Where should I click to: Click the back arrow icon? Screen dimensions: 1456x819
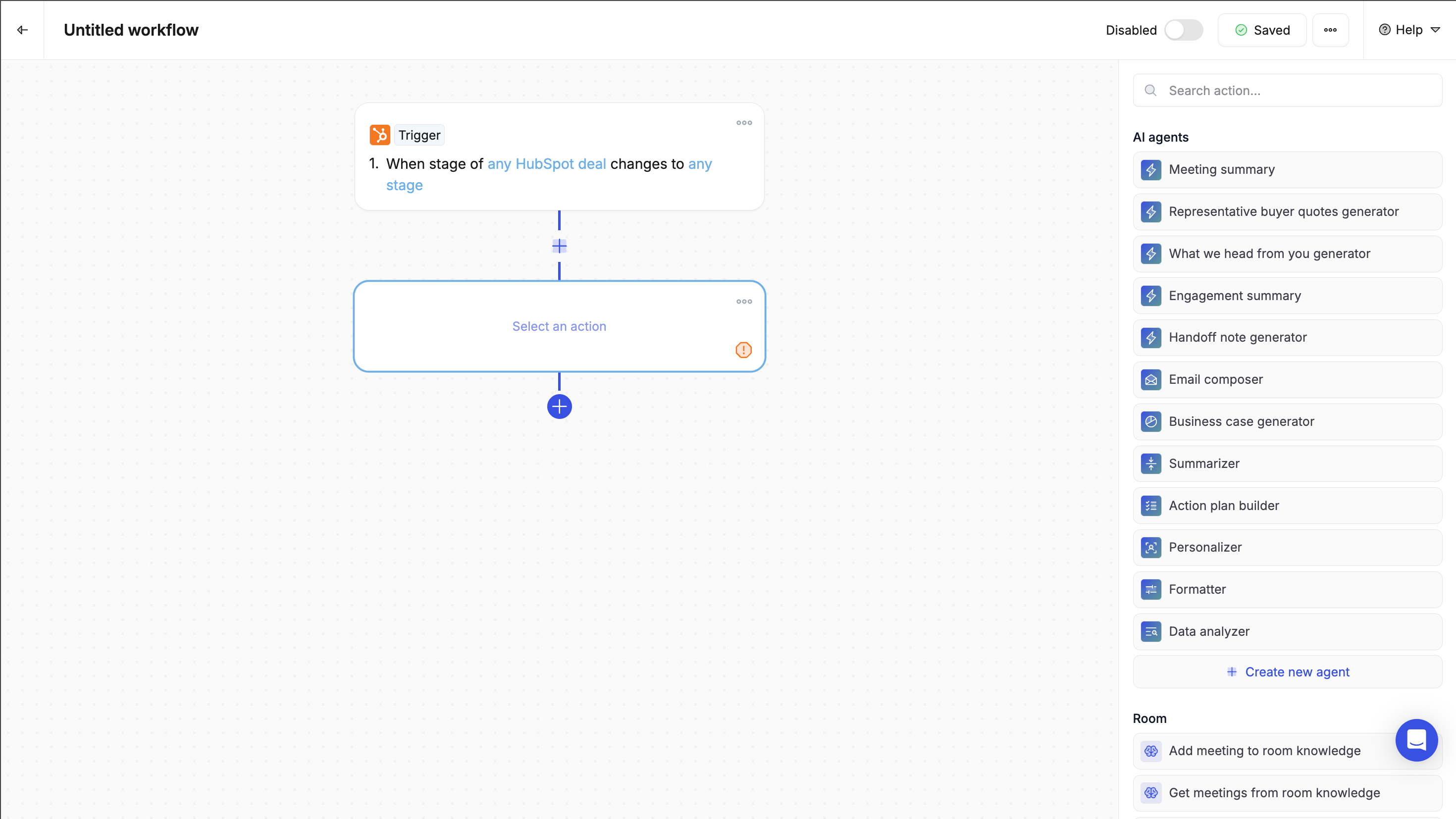coord(23,30)
